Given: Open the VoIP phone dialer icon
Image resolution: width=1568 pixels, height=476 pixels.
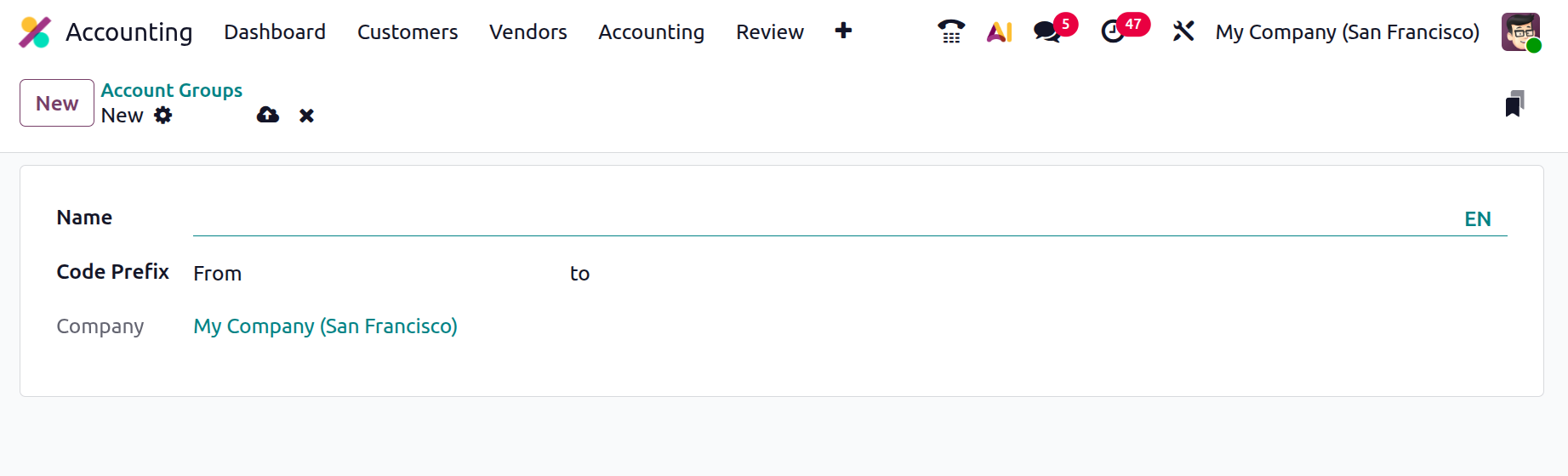Looking at the screenshot, I should pyautogui.click(x=950, y=31).
